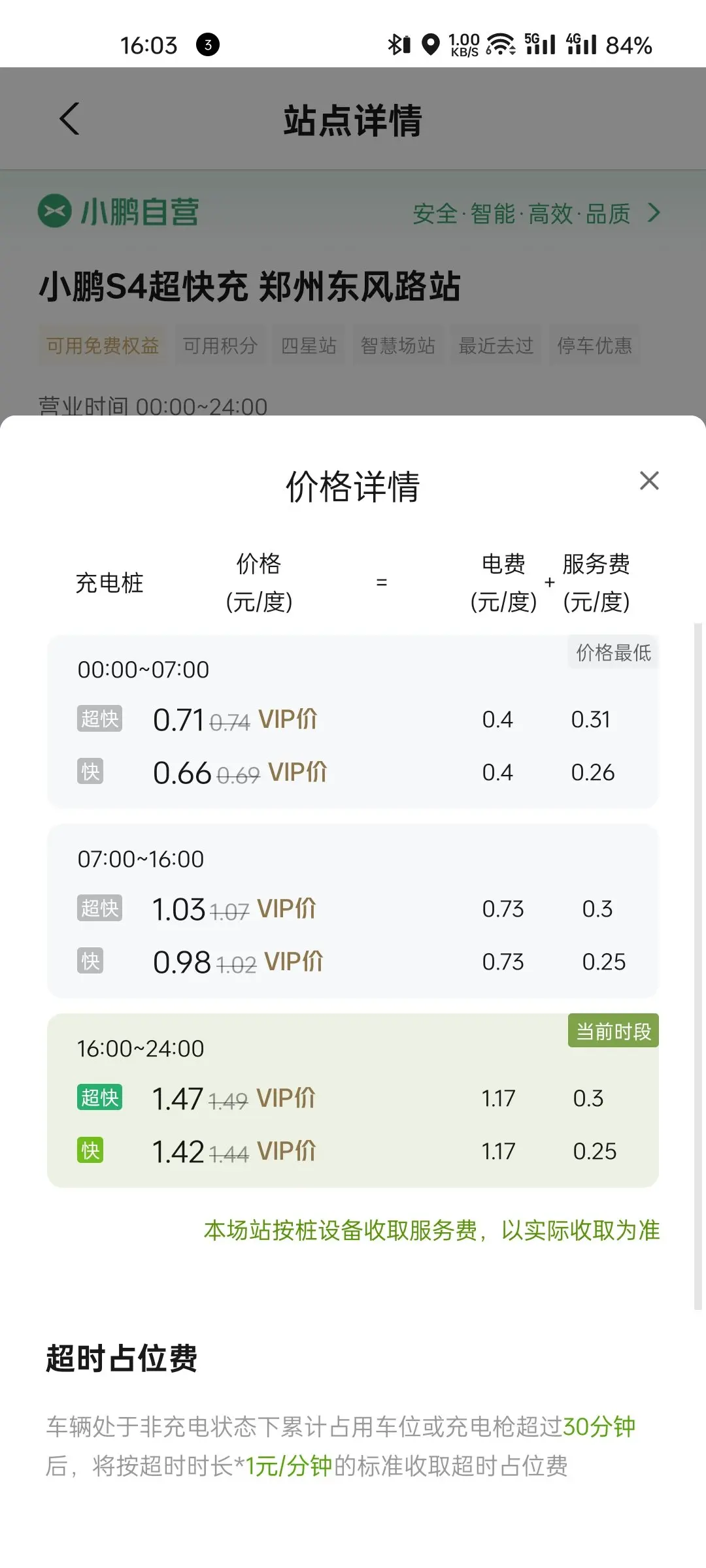The width and height of the screenshot is (706, 1568).
Task: Tap 快 icon in 07:00~16:00 slot
Action: pyautogui.click(x=90, y=961)
